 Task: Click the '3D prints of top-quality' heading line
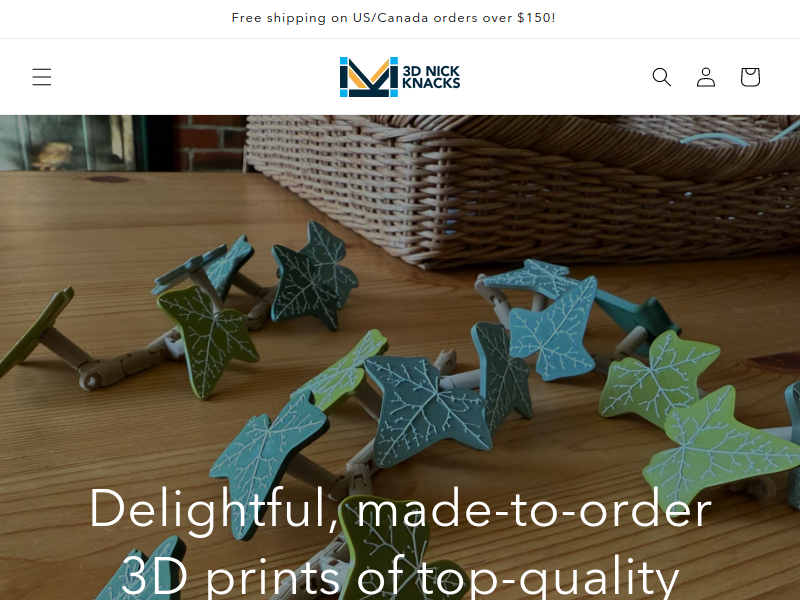pos(400,577)
